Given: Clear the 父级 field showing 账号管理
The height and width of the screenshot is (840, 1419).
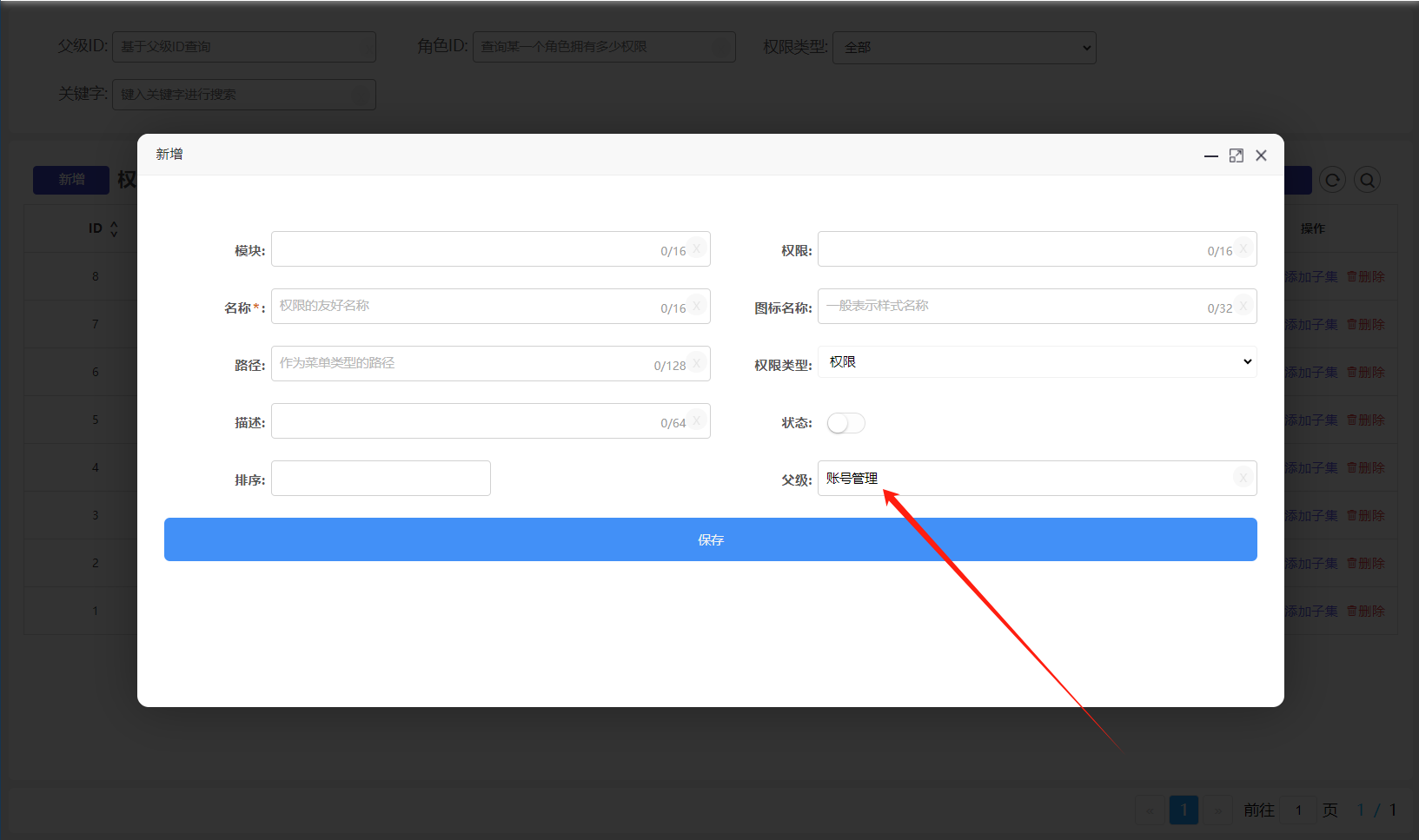Looking at the screenshot, I should [1243, 478].
